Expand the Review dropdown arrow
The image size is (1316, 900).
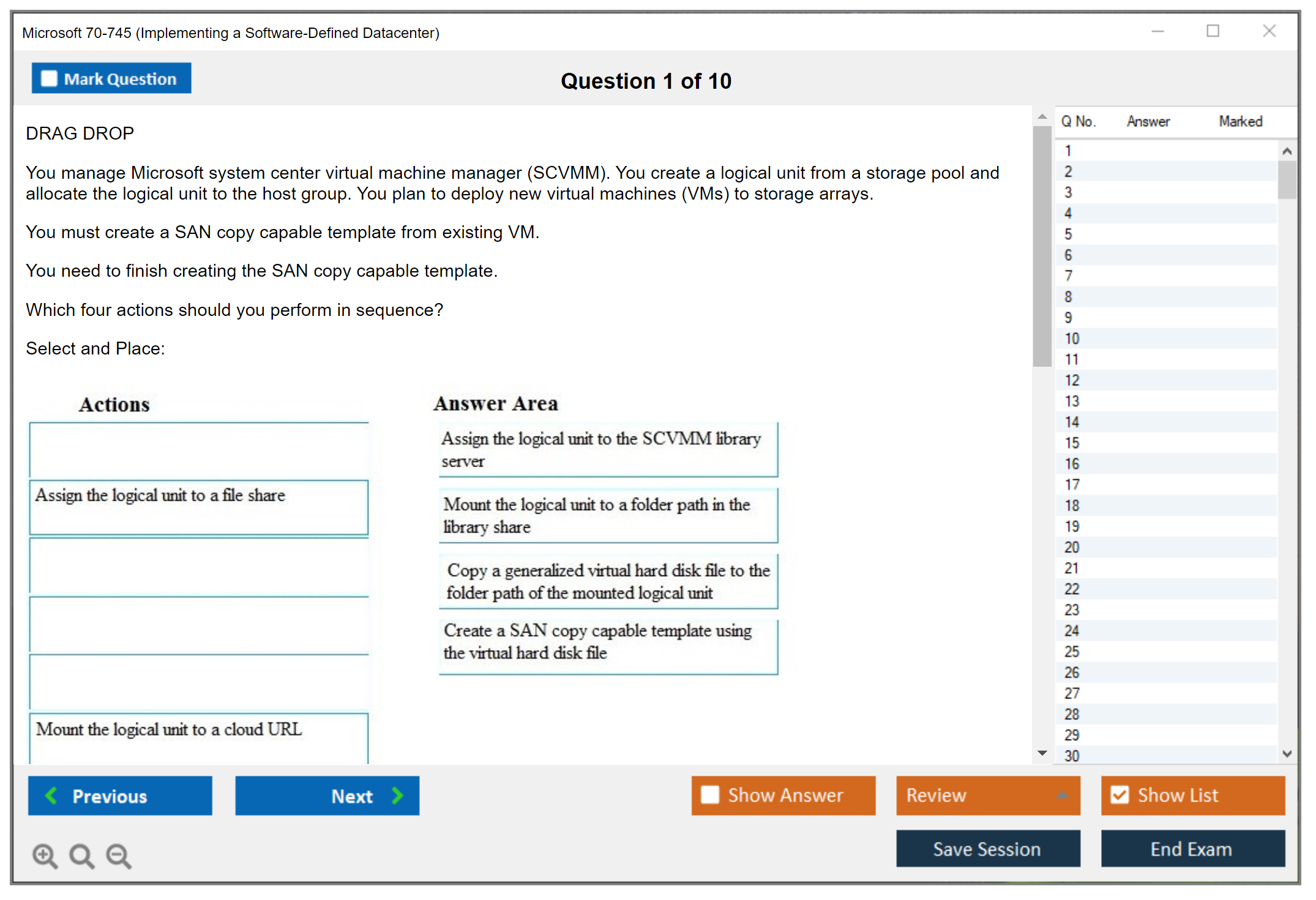coord(1062,795)
